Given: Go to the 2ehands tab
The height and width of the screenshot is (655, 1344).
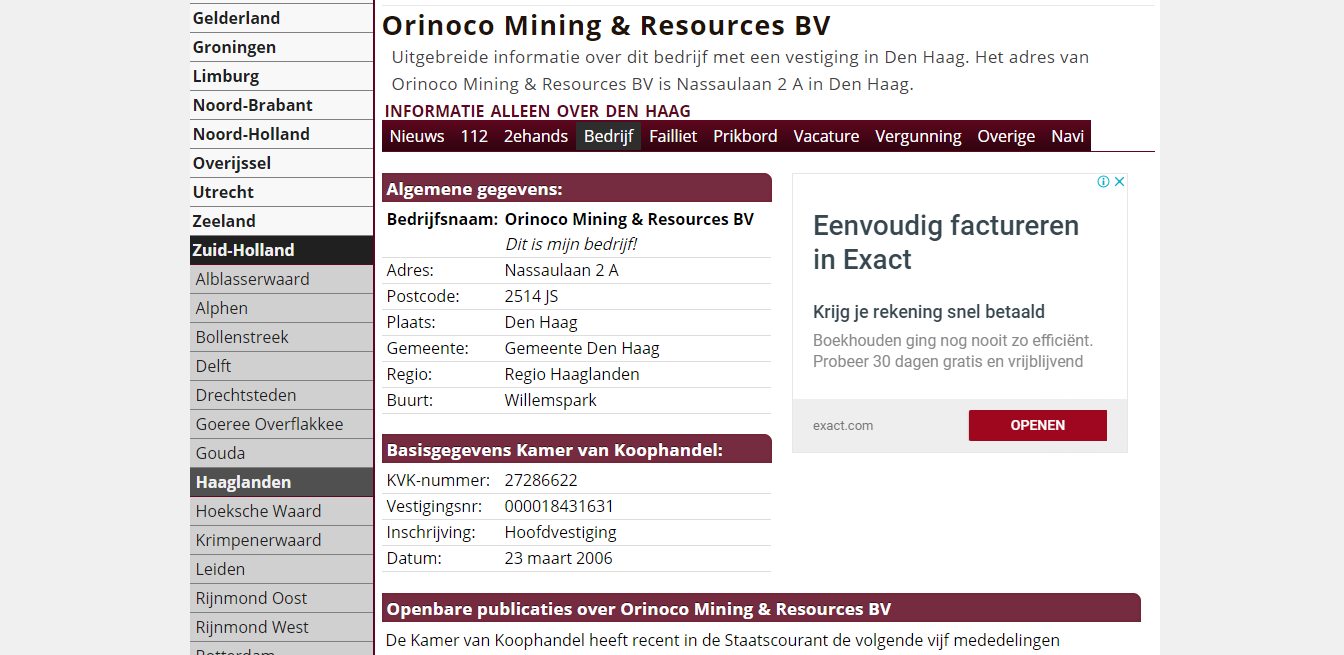Looking at the screenshot, I should [536, 136].
